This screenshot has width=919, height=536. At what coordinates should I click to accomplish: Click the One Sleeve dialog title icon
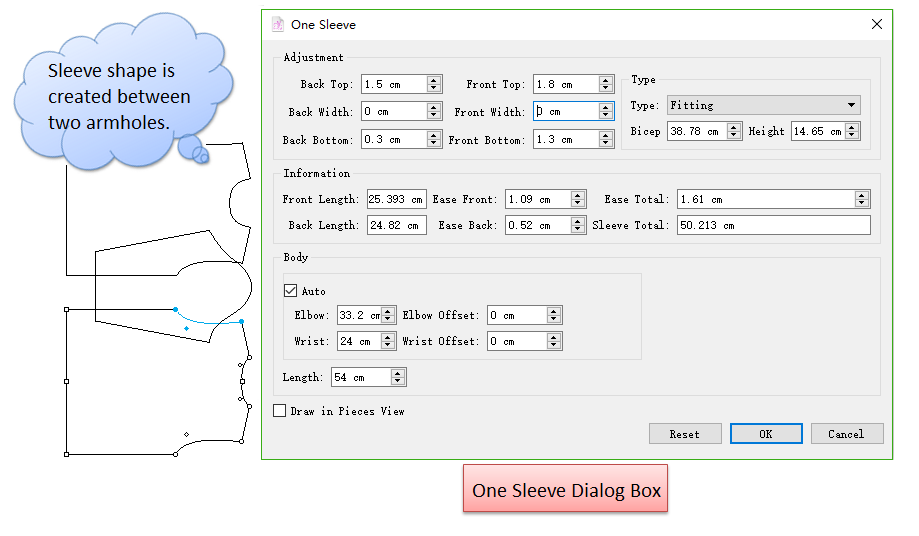[278, 24]
